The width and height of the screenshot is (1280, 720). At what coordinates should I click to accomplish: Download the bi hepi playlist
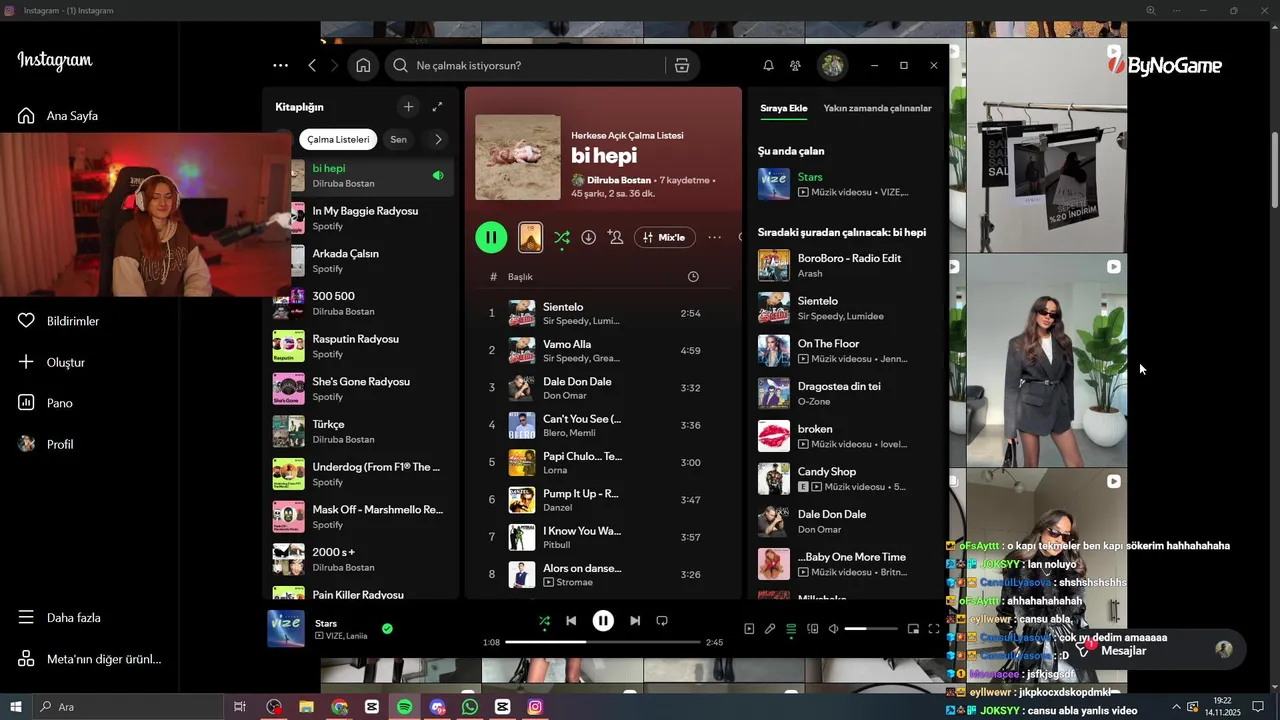(589, 237)
